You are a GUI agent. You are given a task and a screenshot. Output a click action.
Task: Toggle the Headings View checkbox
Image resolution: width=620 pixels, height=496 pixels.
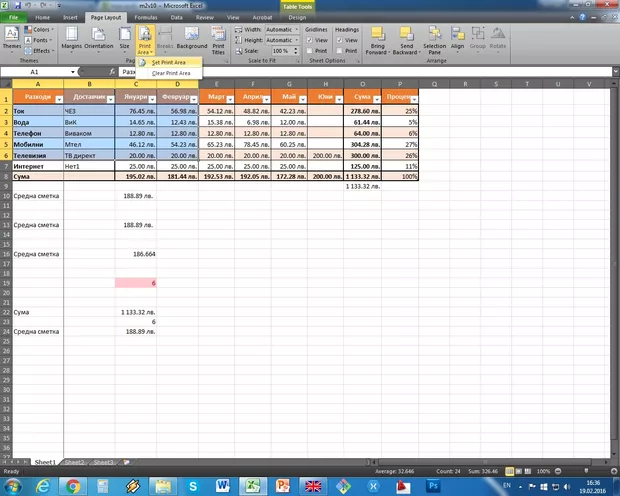point(339,40)
